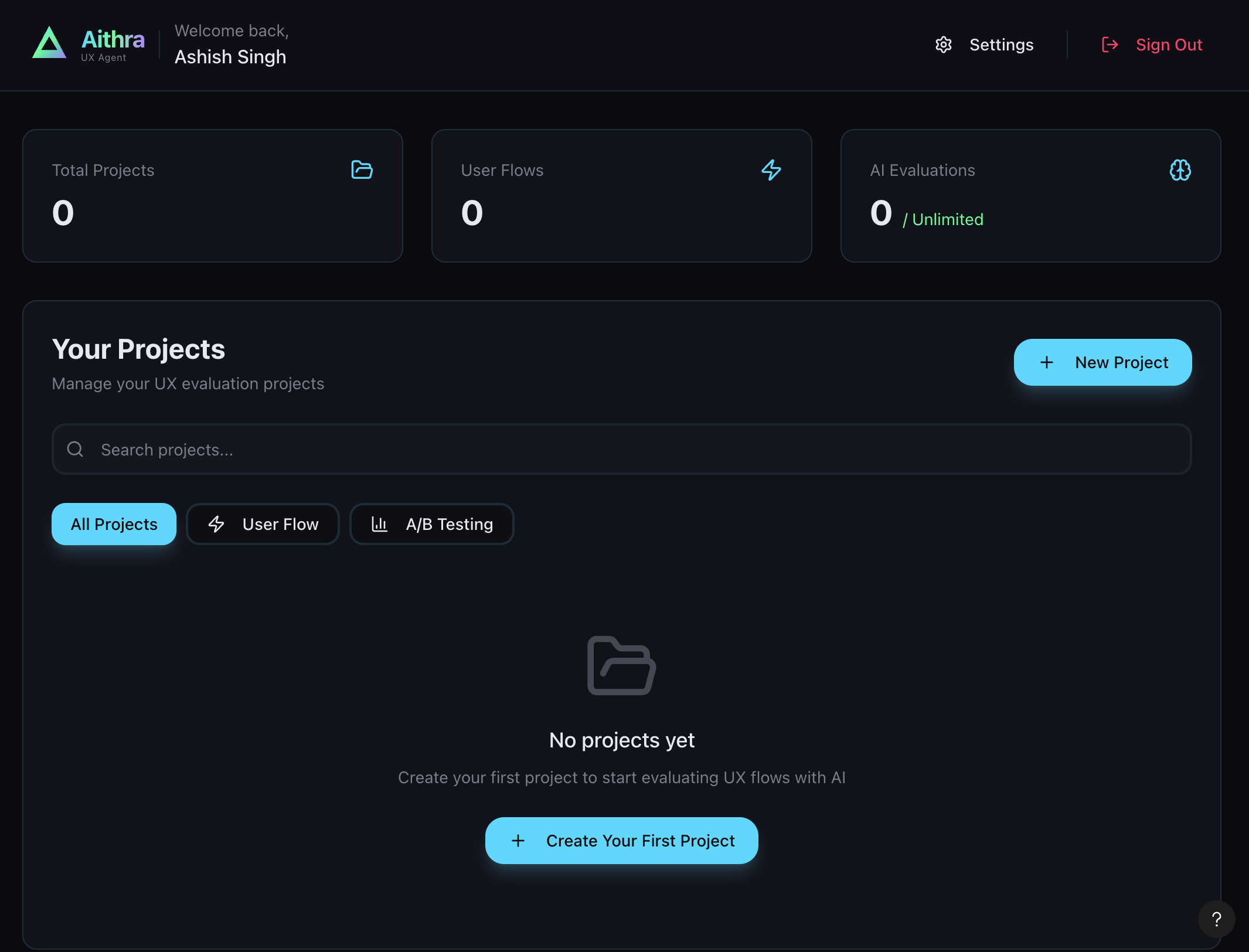Open the help question mark bubble
This screenshot has width=1249, height=952.
pos(1217,919)
